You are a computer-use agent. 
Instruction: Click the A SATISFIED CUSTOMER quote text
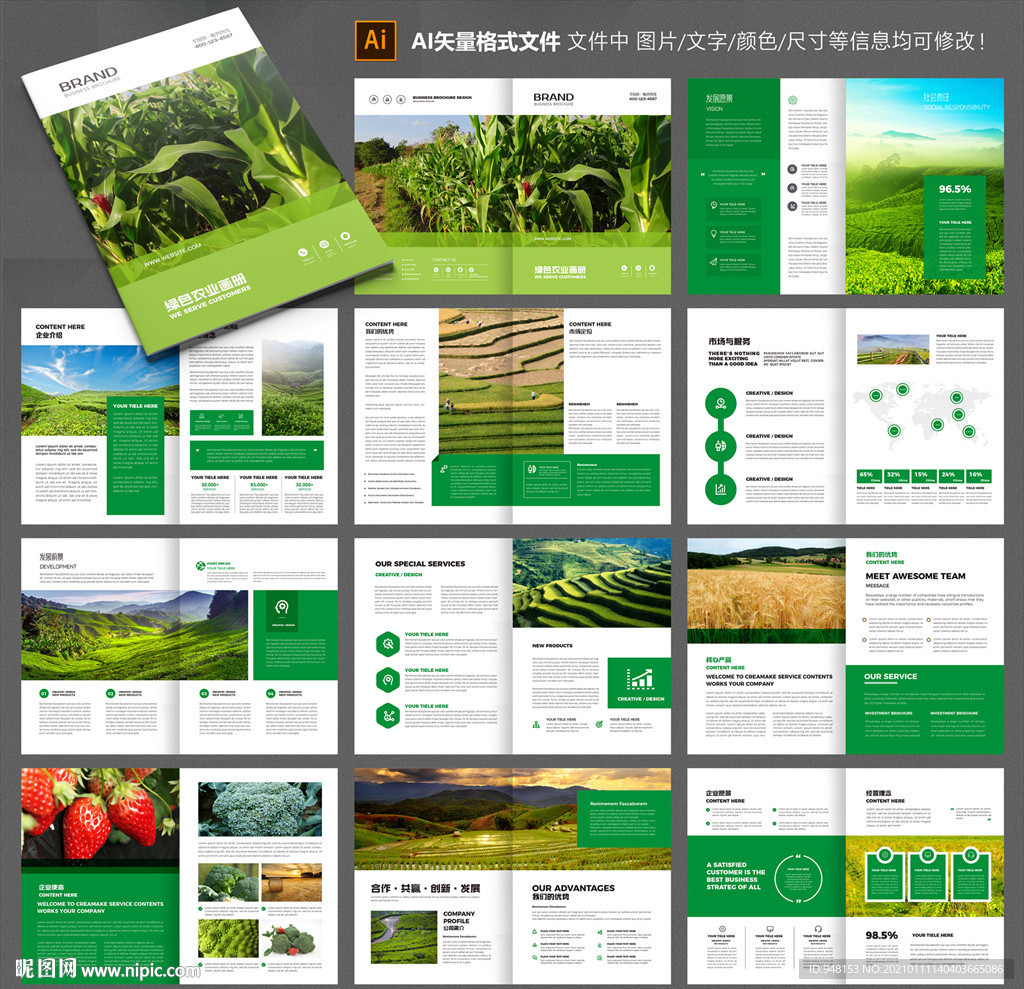point(735,876)
